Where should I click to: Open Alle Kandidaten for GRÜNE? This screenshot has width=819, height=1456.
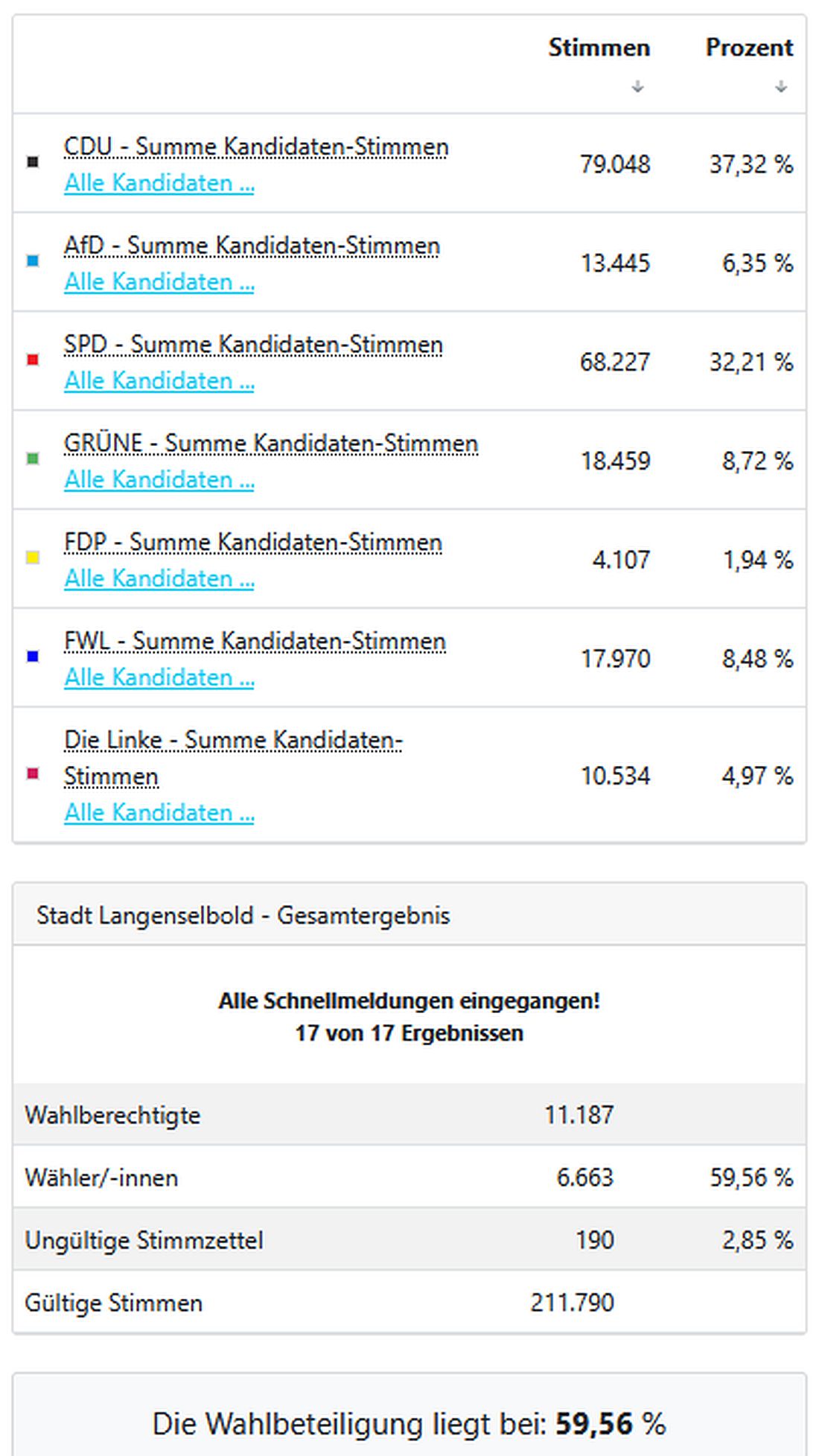tap(159, 479)
